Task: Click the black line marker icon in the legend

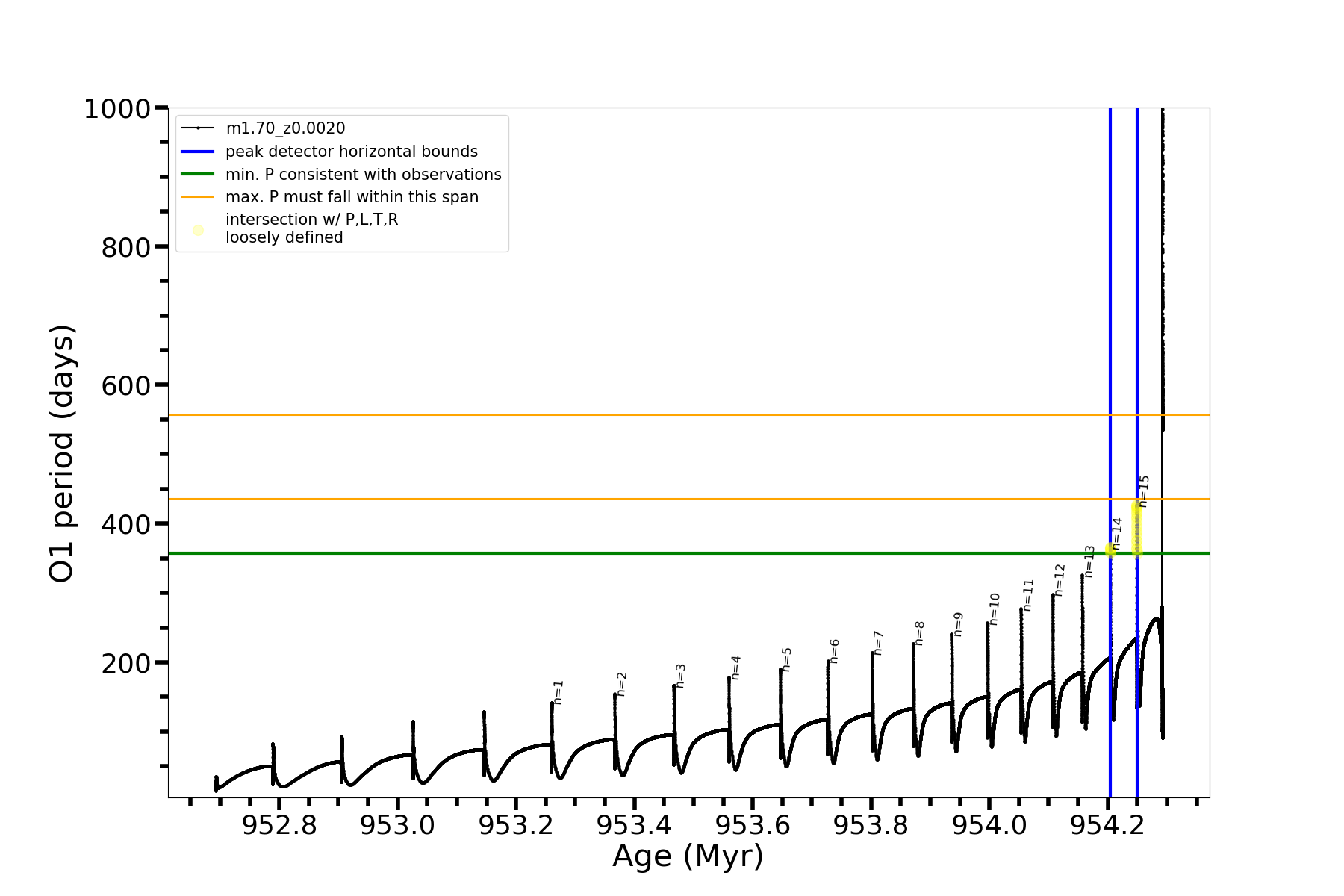Action: [198, 128]
